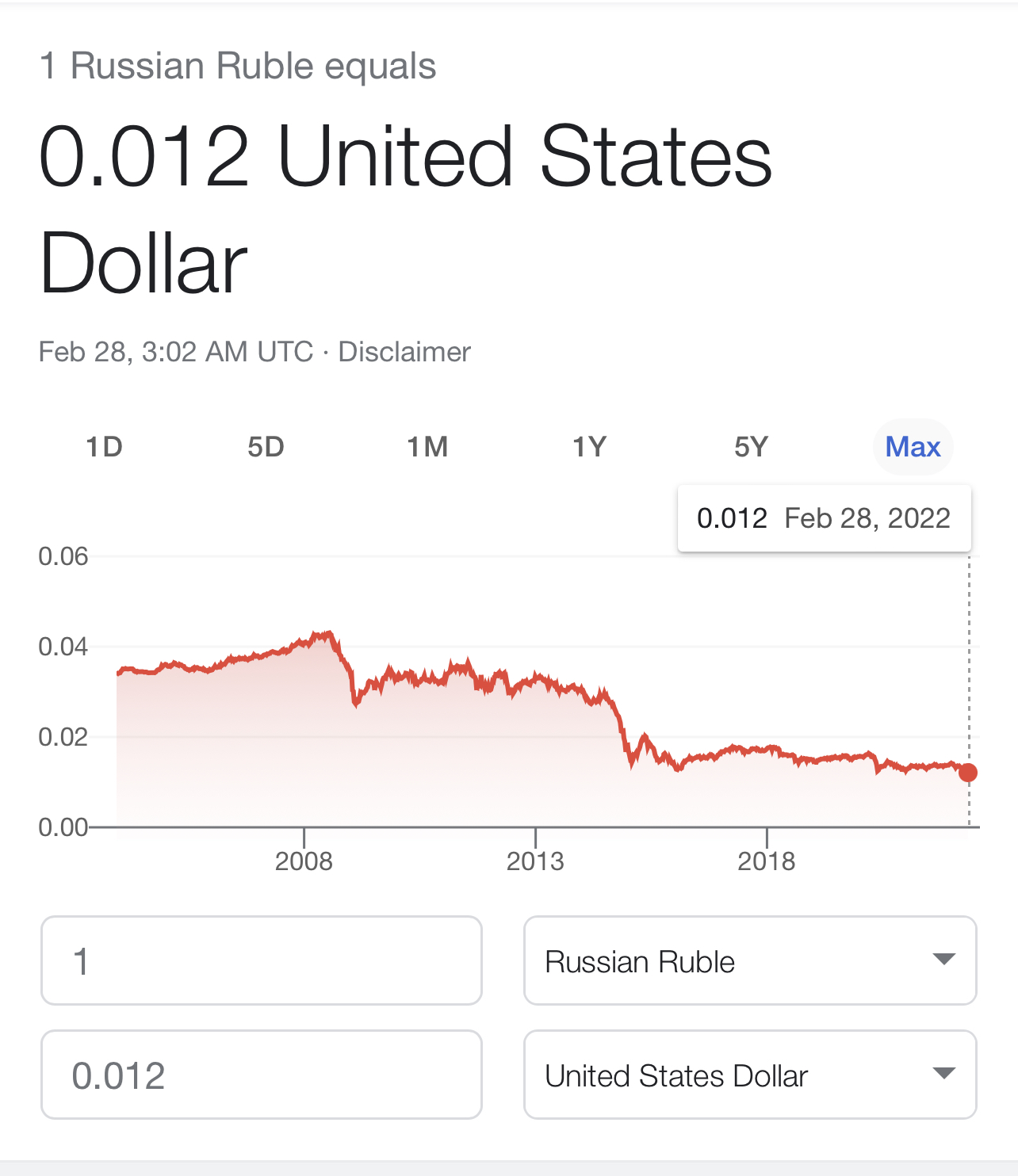Click the 2018 label on the x-axis
1018x1176 pixels.
(x=766, y=861)
